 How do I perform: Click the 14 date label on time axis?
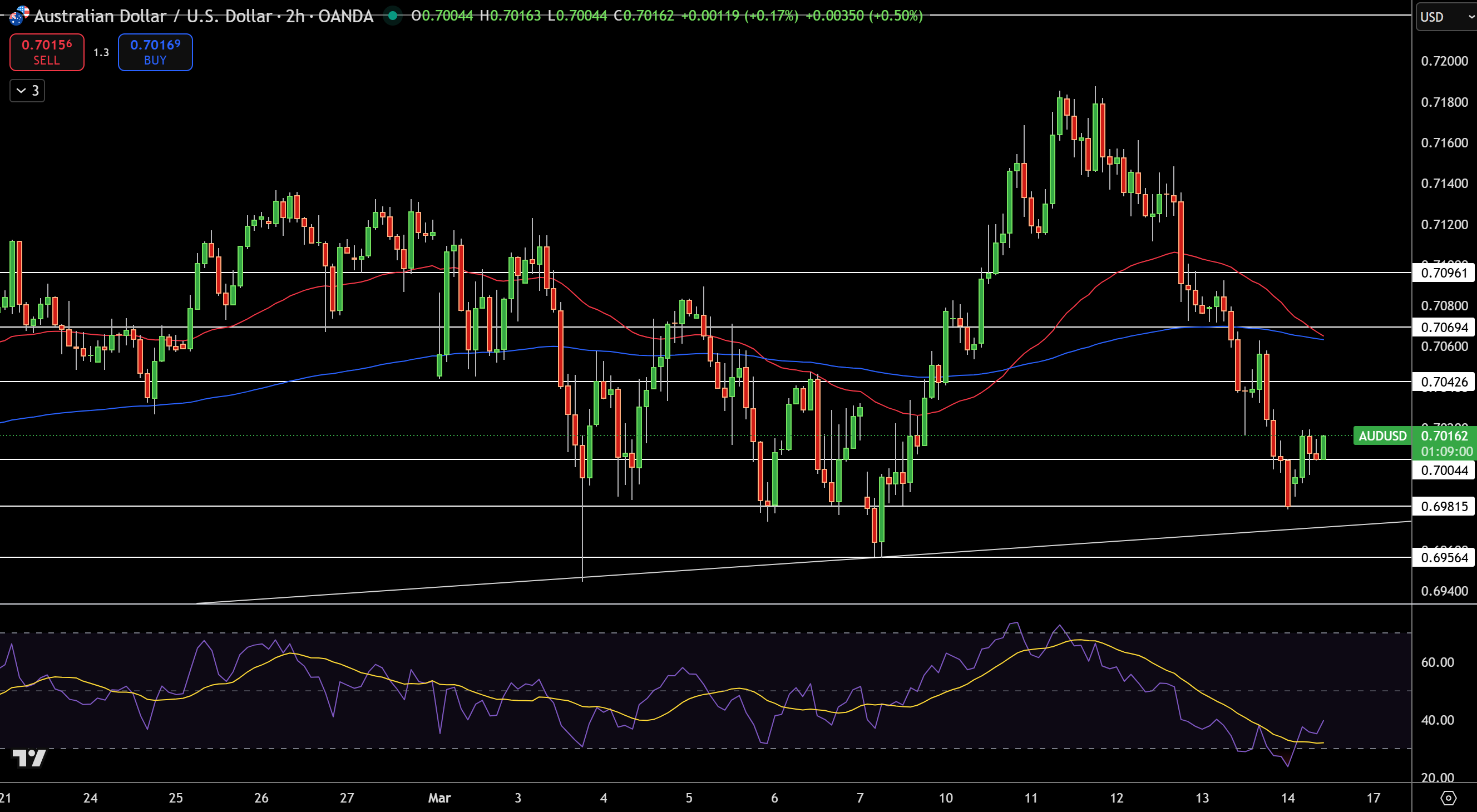pyautogui.click(x=1288, y=798)
